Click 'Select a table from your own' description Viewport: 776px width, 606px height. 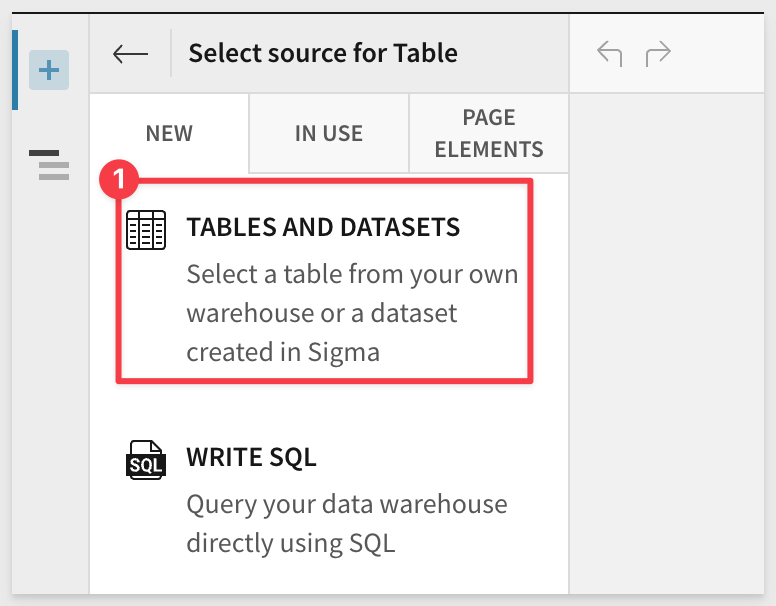[x=352, y=274]
